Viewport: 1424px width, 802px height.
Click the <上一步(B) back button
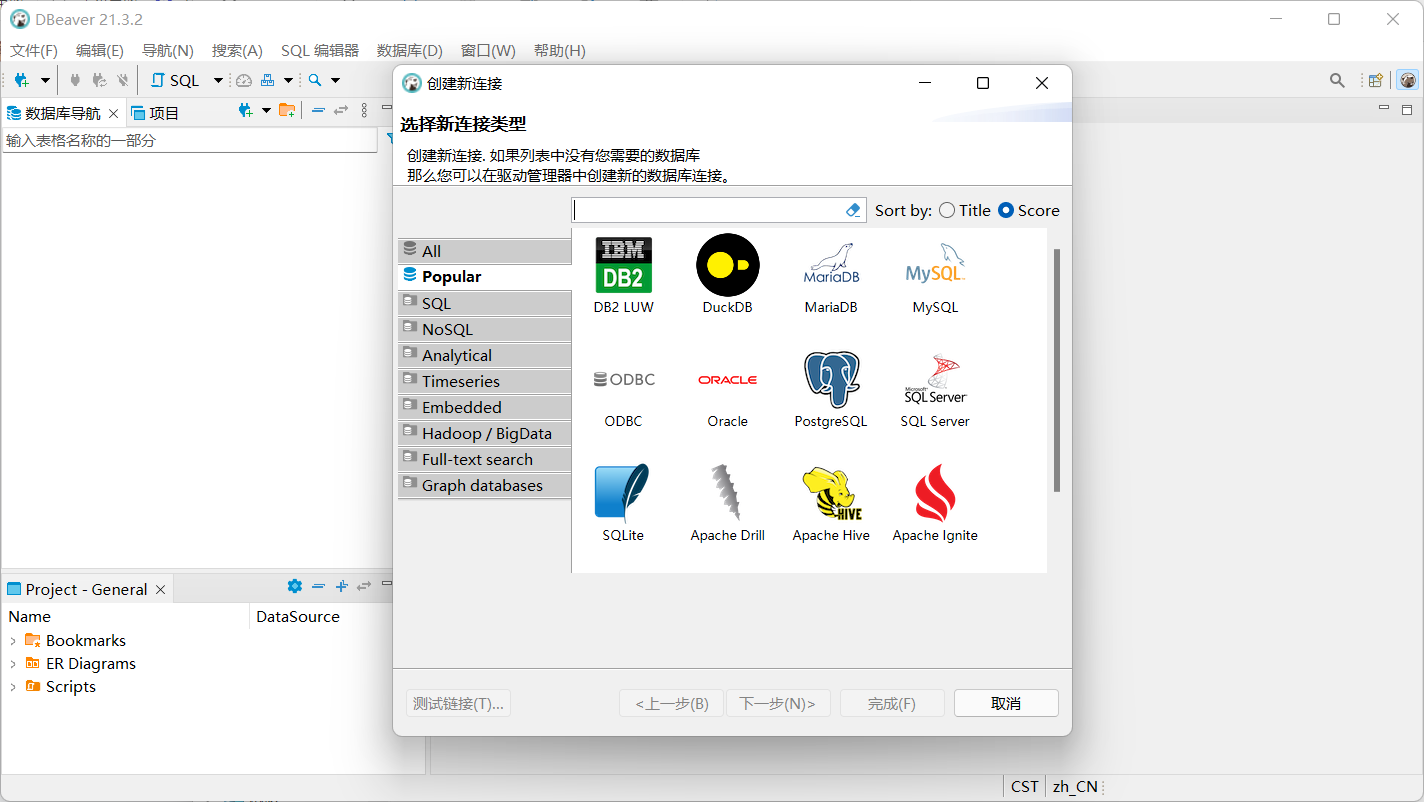pos(672,703)
